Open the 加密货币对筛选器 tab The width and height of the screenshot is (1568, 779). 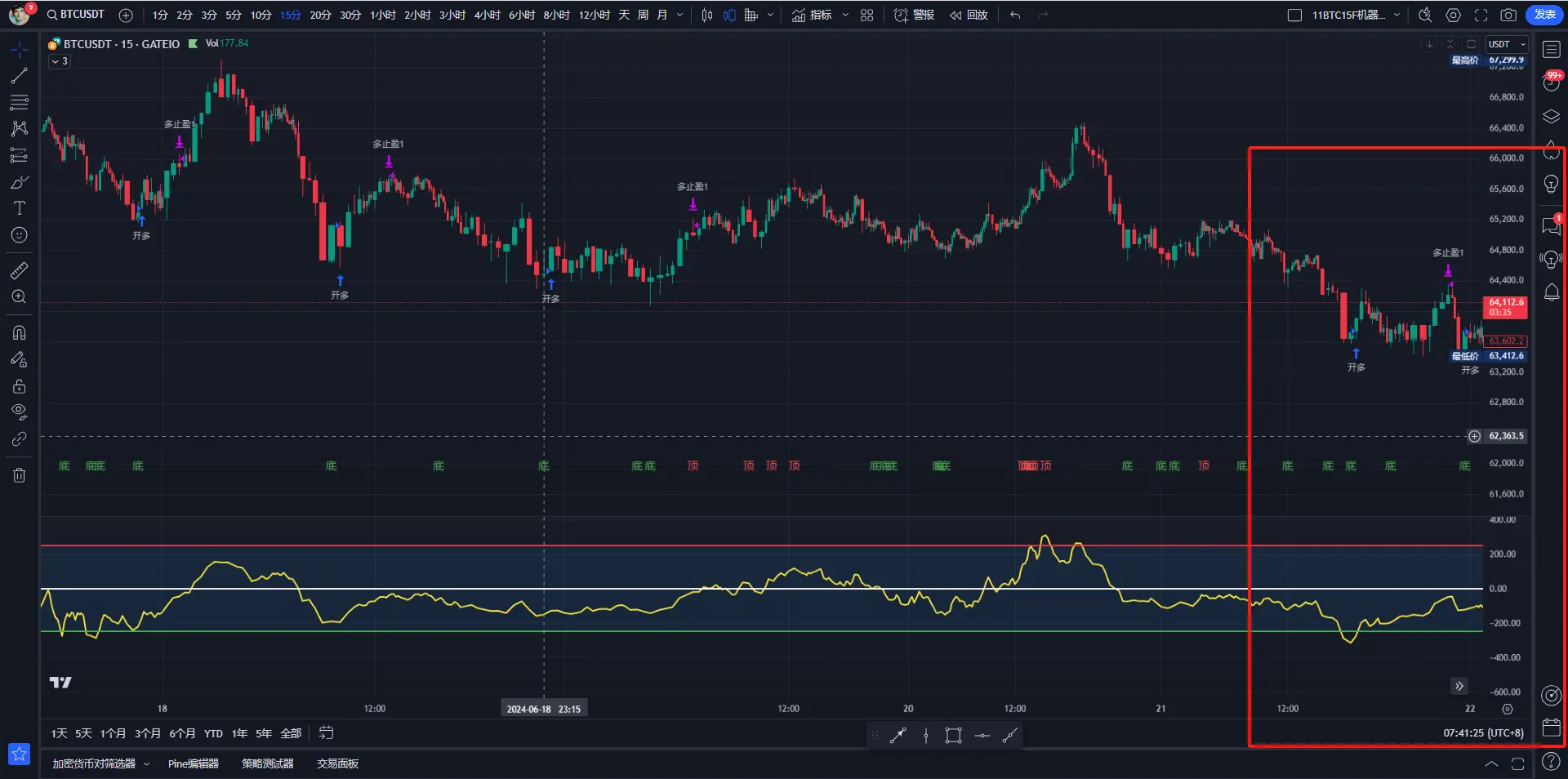(94, 763)
